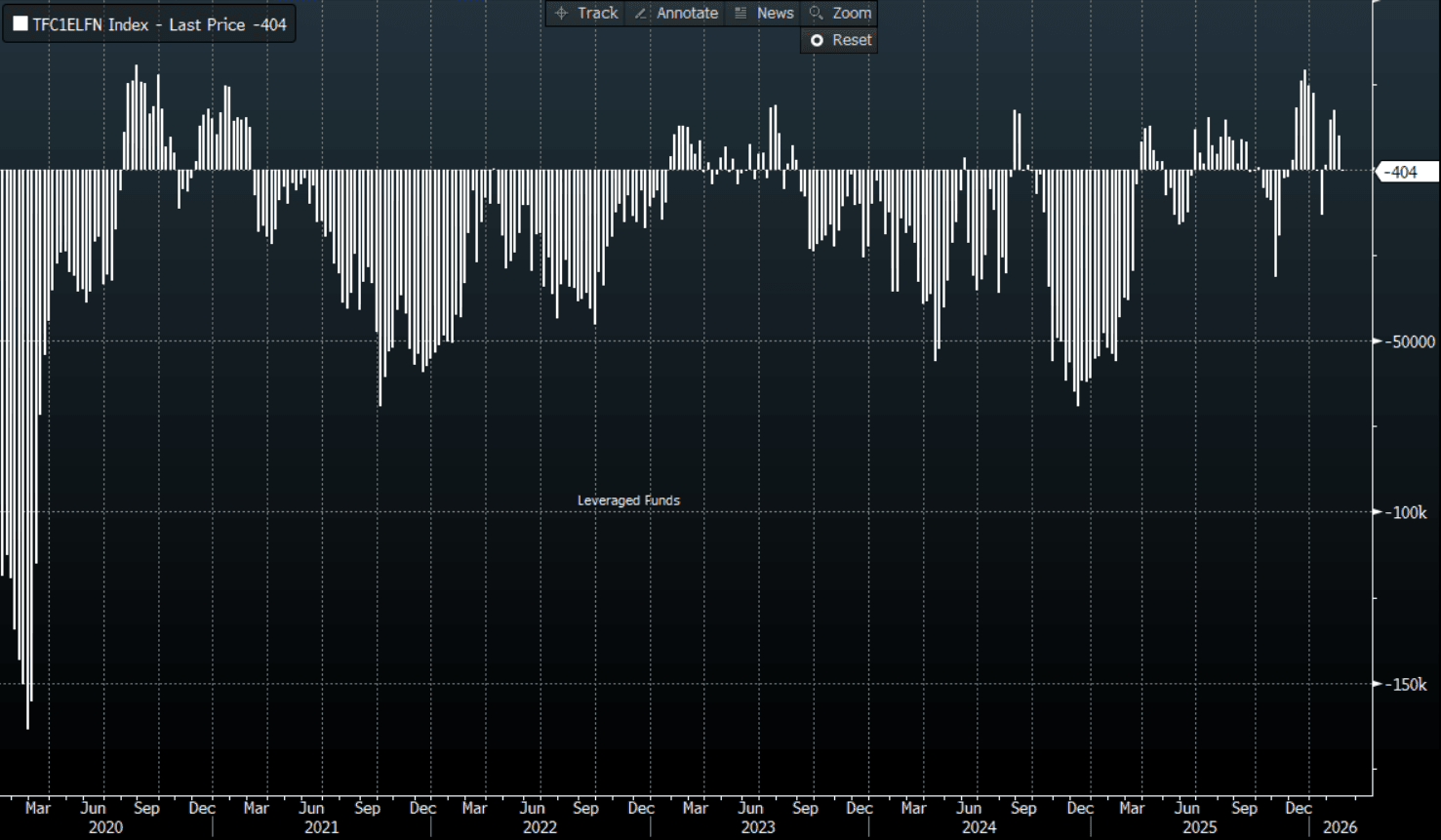
Task: Select the TFC1ELFN Index legend text
Action: 91,24
